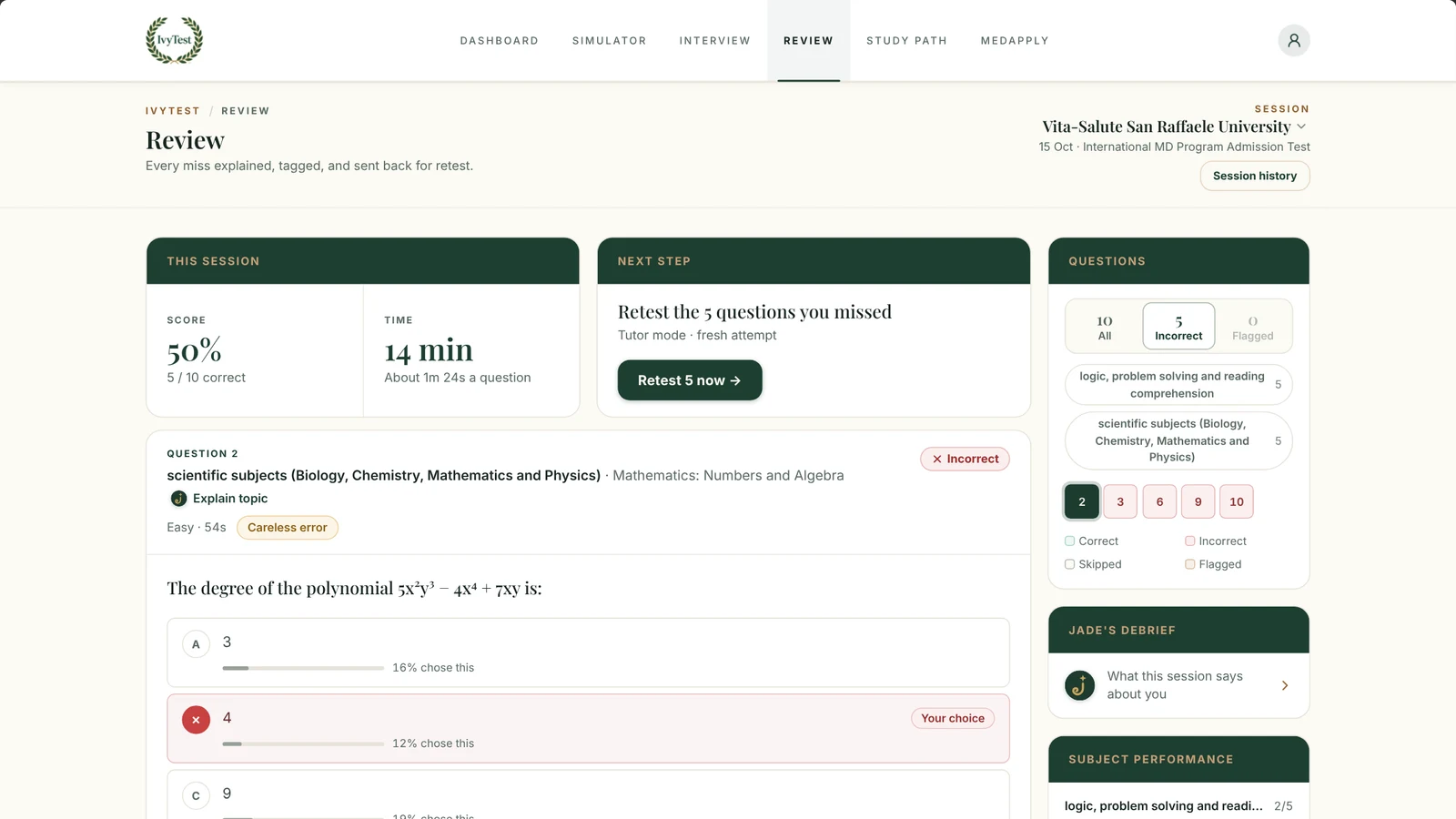The image size is (1456, 819).
Task: Expand What this session says about you
Action: [x=1178, y=685]
